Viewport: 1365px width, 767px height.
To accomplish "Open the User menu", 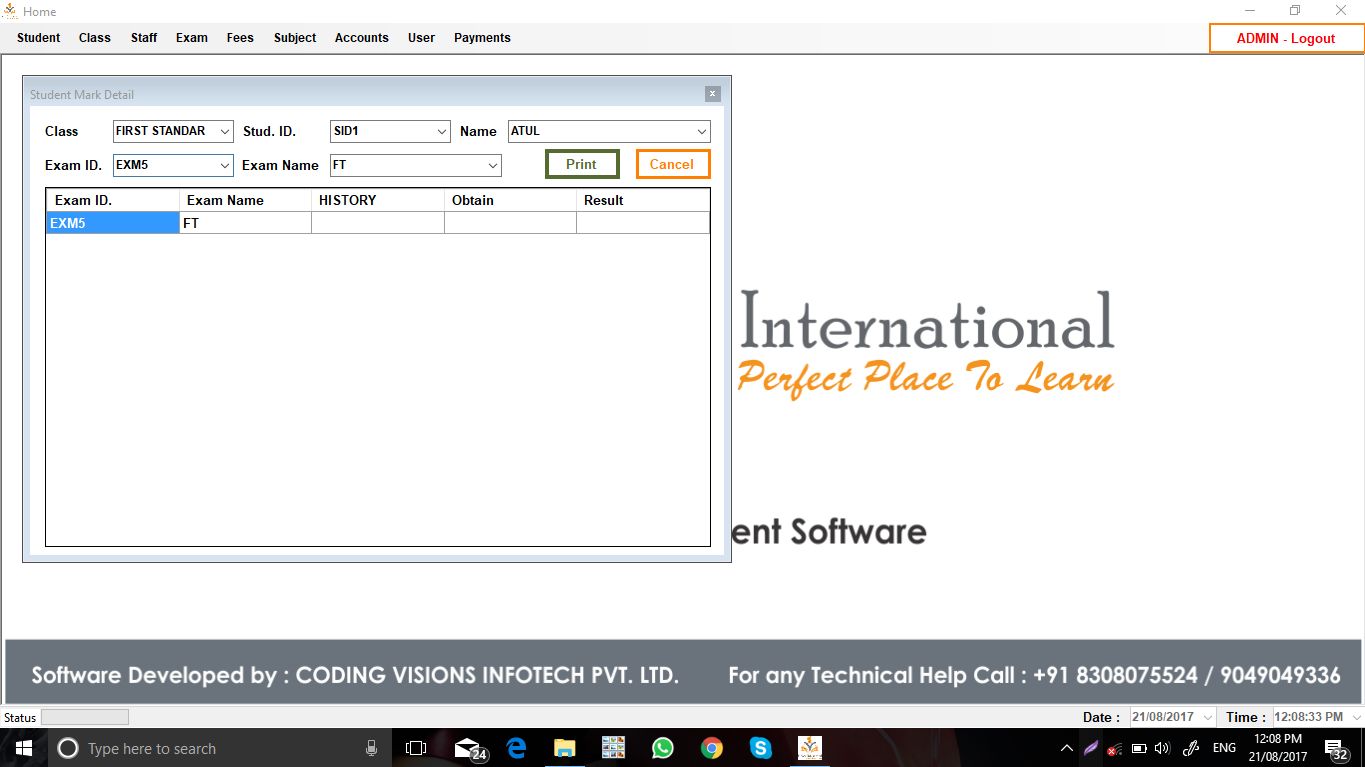I will point(422,38).
